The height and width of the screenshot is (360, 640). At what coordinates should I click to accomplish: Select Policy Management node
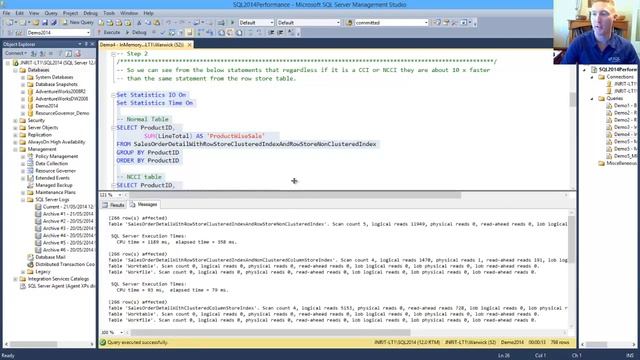(x=56, y=156)
